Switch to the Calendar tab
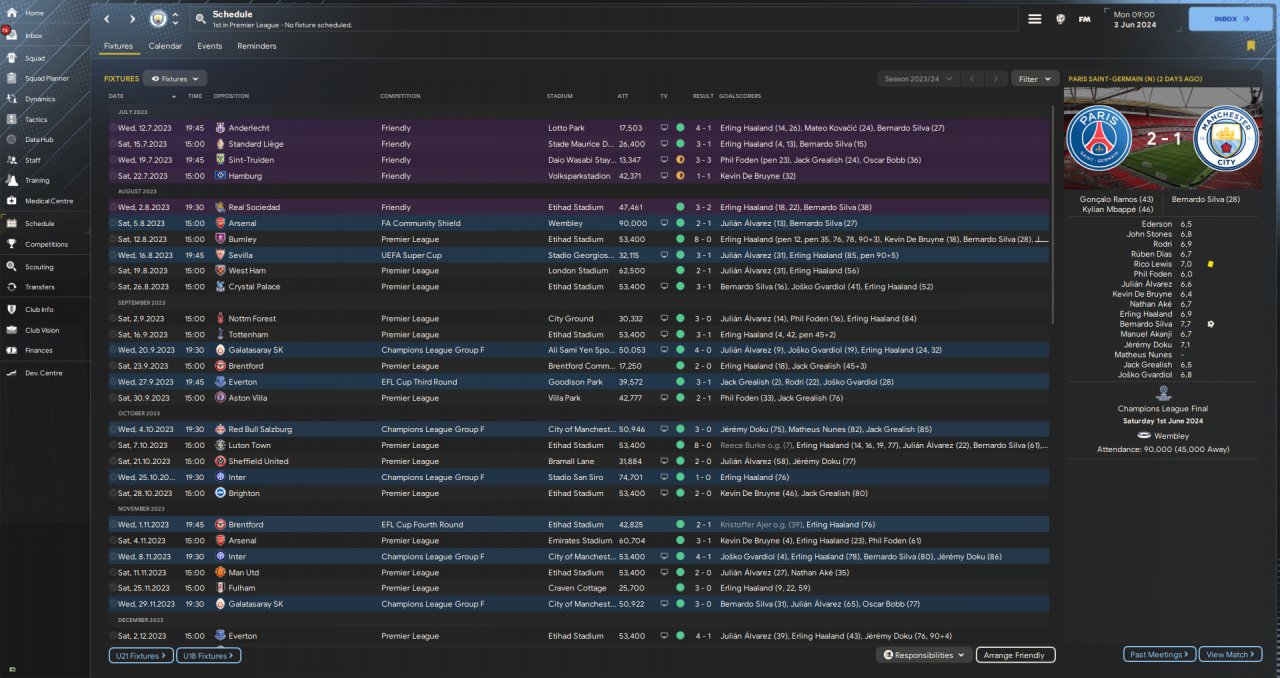1280x678 pixels. (x=165, y=46)
